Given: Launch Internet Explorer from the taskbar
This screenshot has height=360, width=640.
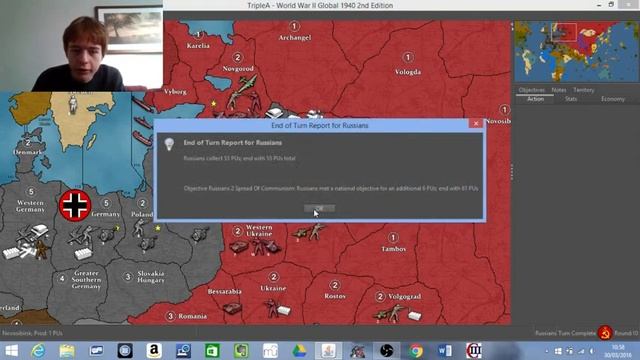Looking at the screenshot, I should point(38,351).
